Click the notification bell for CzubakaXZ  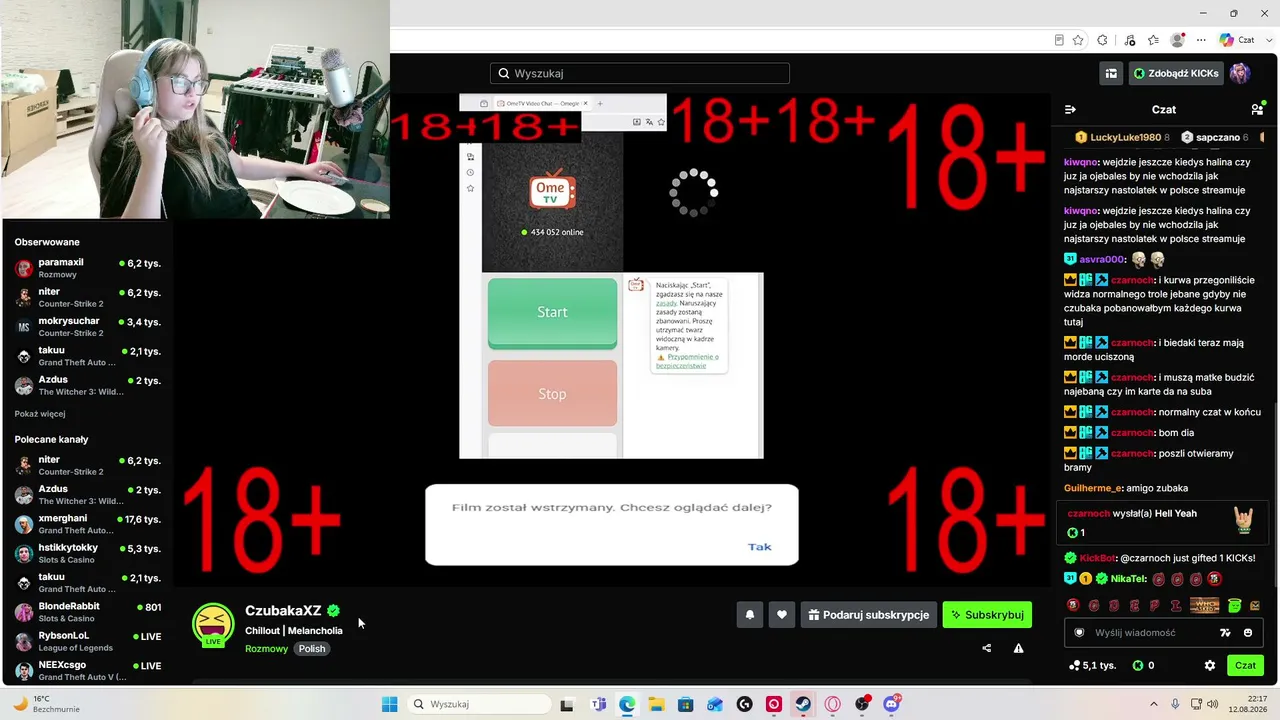tap(750, 615)
